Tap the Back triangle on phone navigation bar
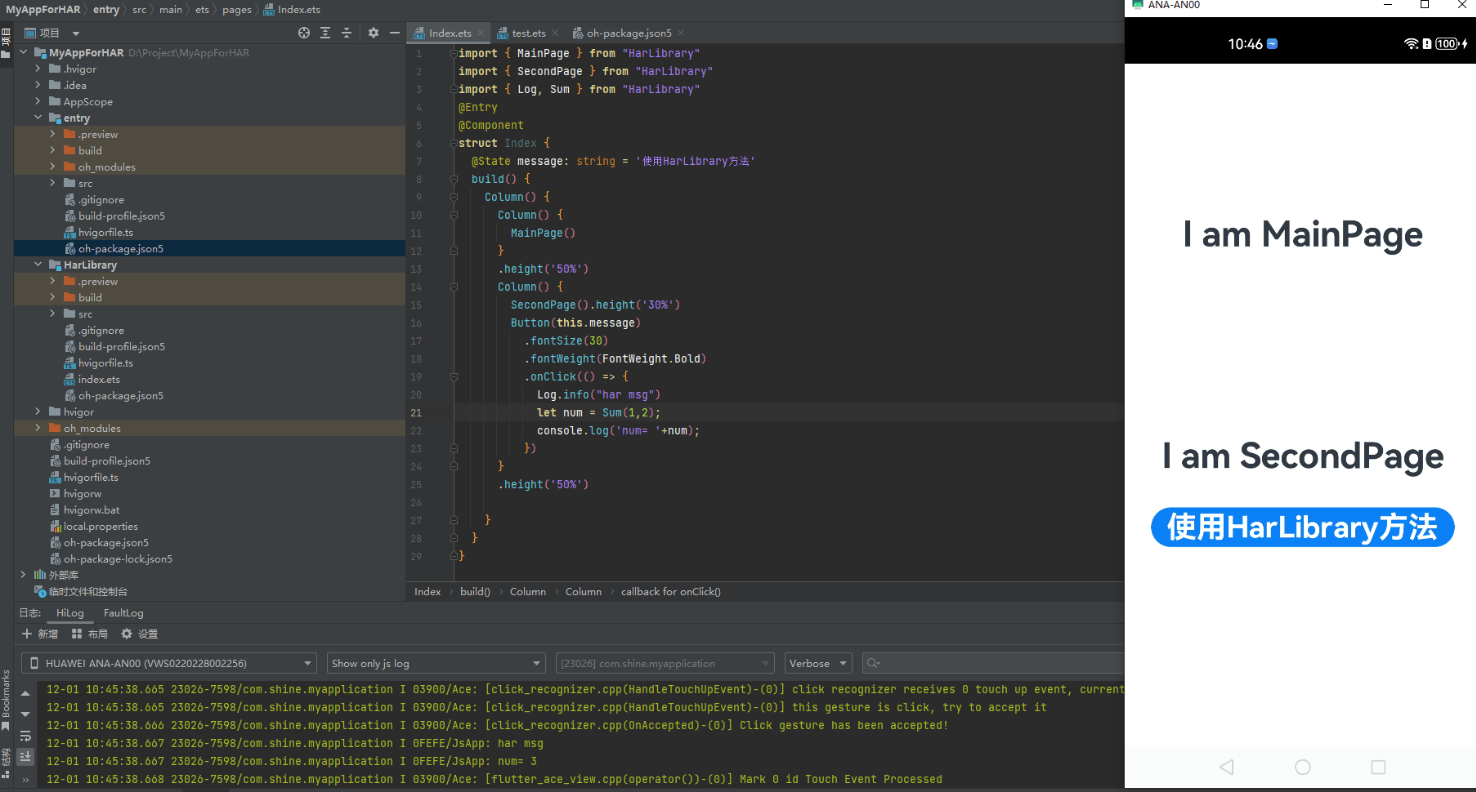1476x792 pixels. click(x=1226, y=767)
